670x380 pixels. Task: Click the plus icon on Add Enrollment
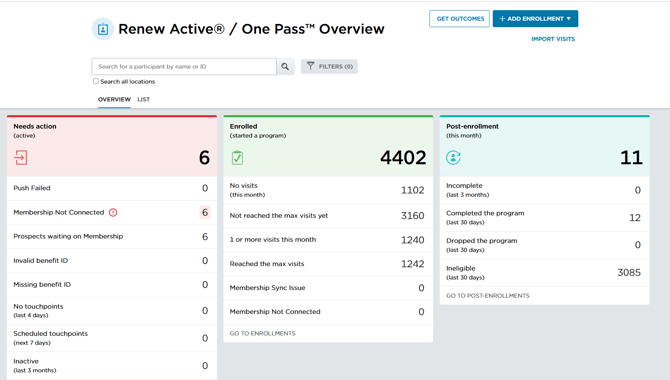coord(502,19)
